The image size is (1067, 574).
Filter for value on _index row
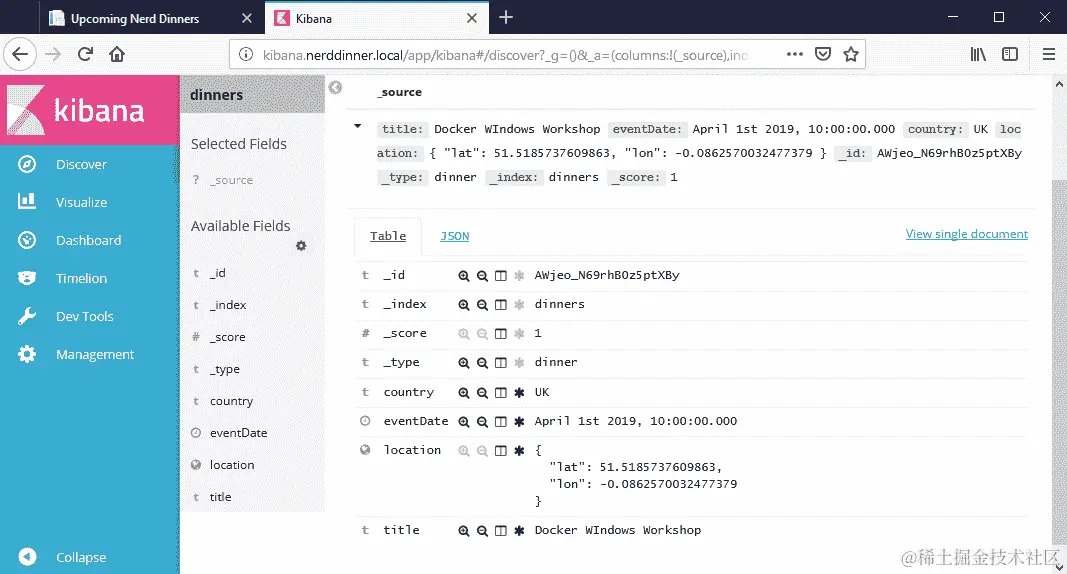coord(463,305)
